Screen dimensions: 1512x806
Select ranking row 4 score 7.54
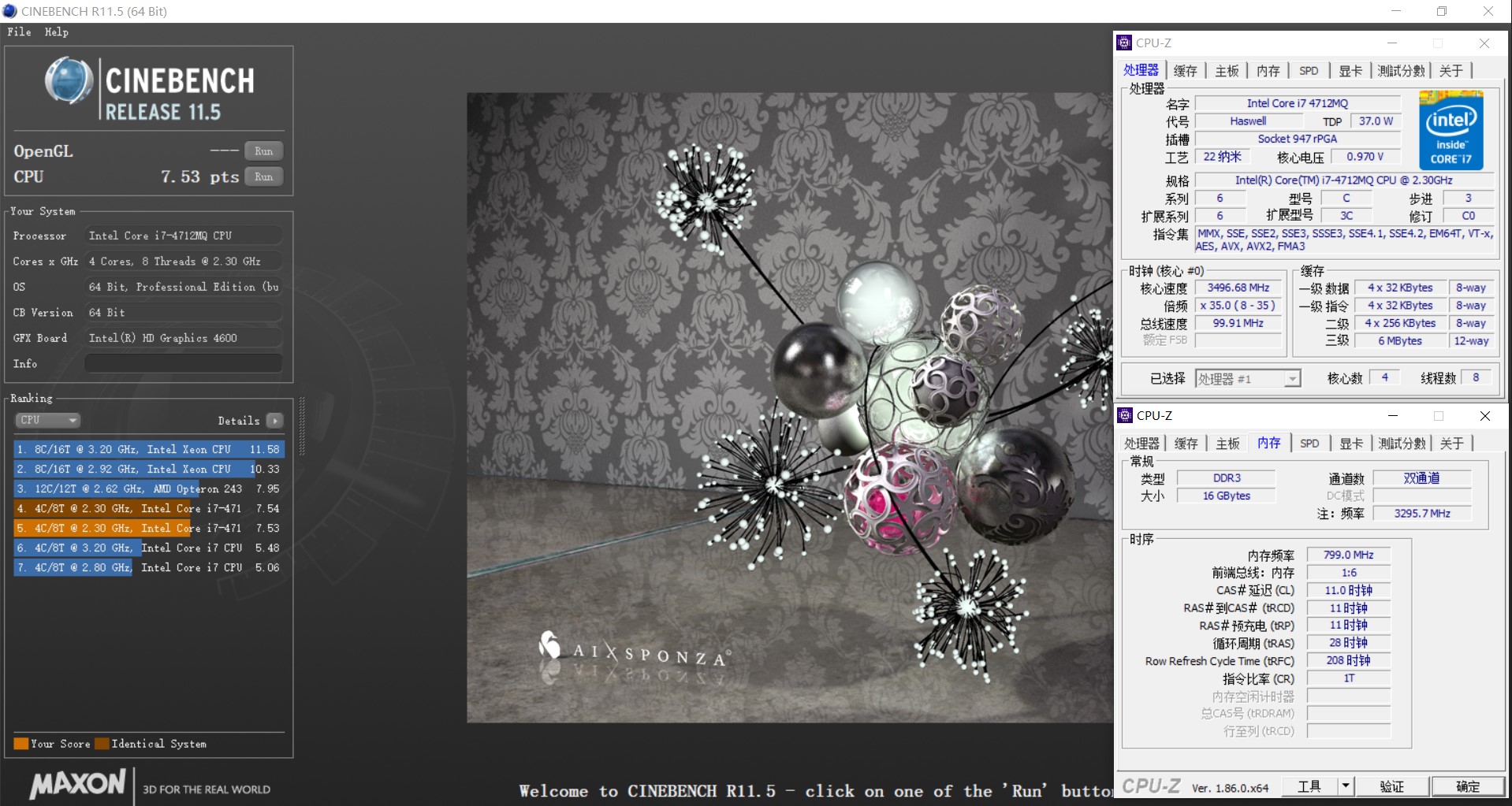148,508
